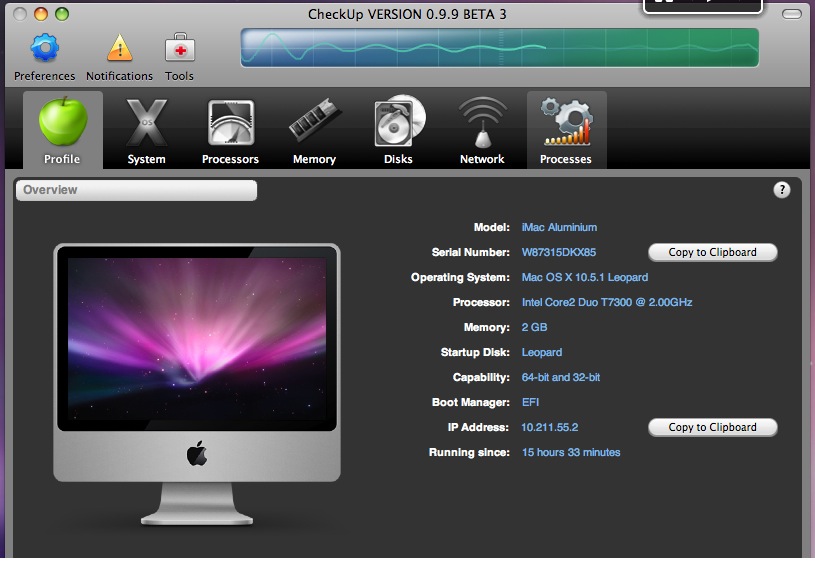Click the Overview section header
This screenshot has height=561, width=815.
136,190
